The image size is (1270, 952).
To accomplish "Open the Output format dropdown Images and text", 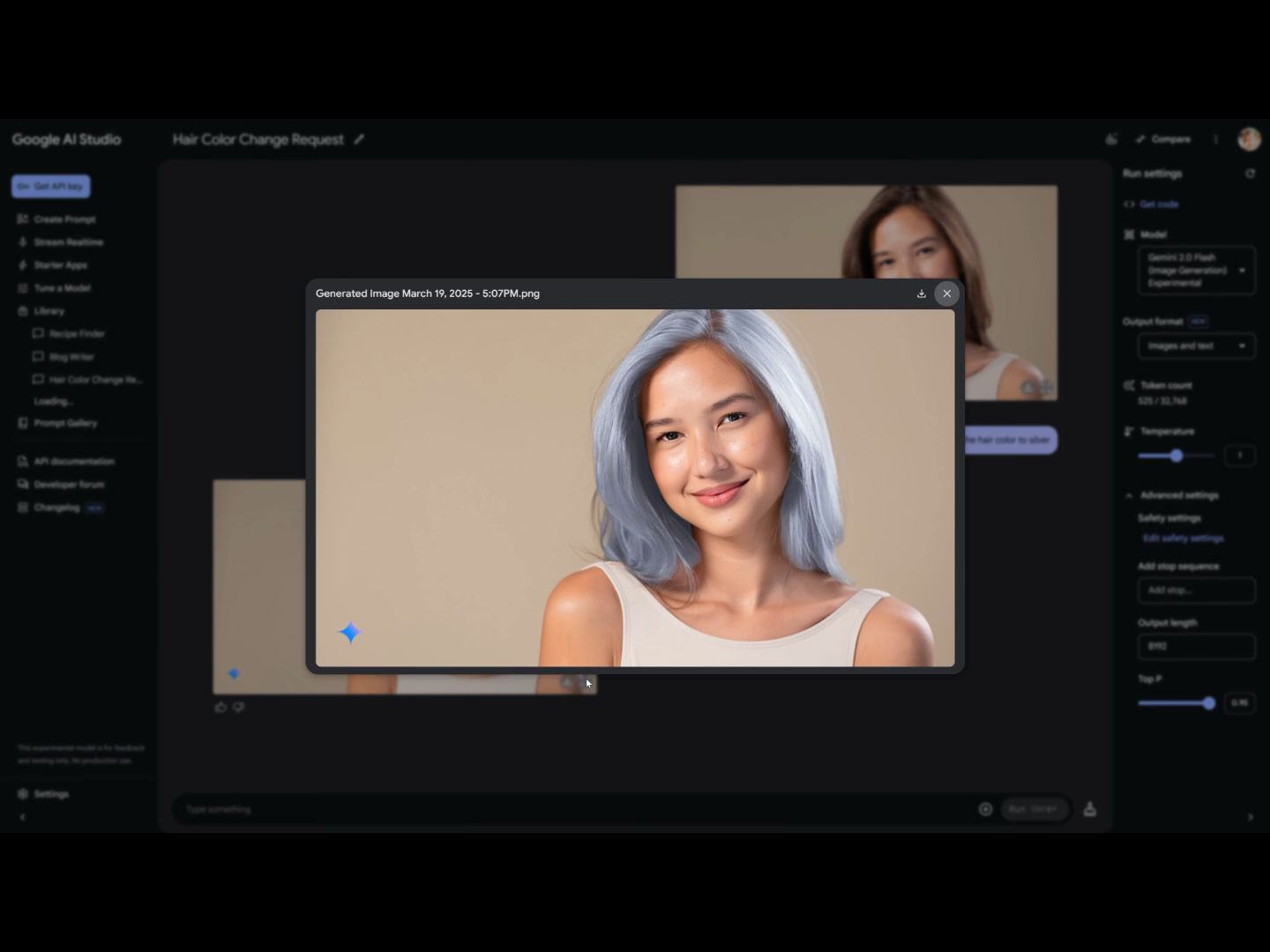I will click(x=1196, y=346).
